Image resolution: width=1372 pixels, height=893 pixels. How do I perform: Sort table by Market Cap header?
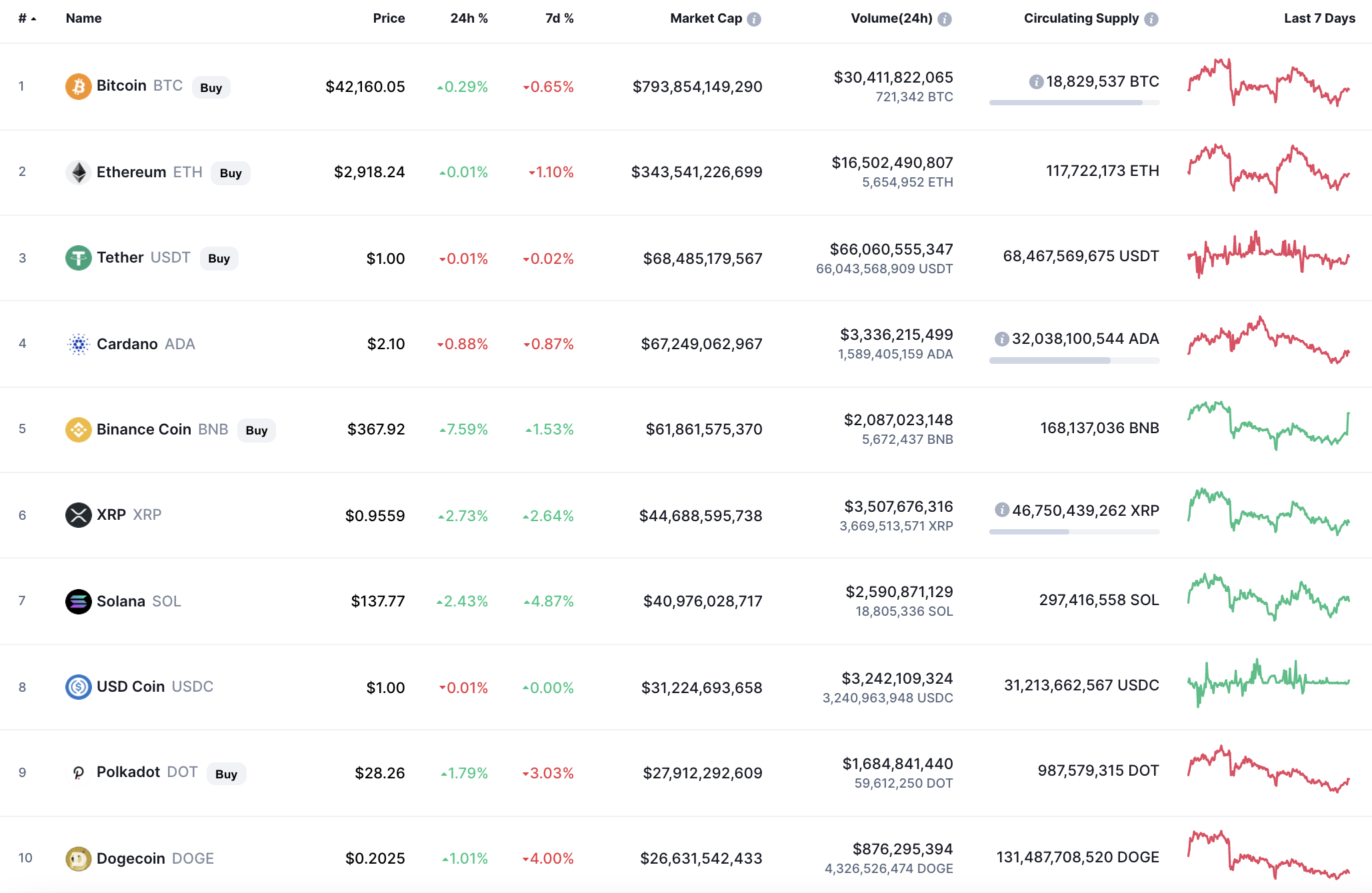(x=706, y=19)
